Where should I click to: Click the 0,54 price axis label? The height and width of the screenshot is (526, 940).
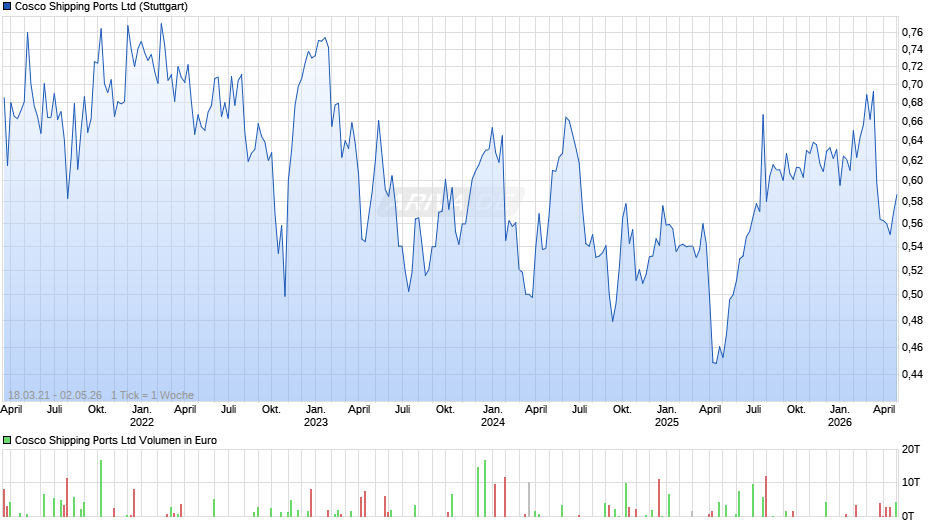[x=912, y=247]
